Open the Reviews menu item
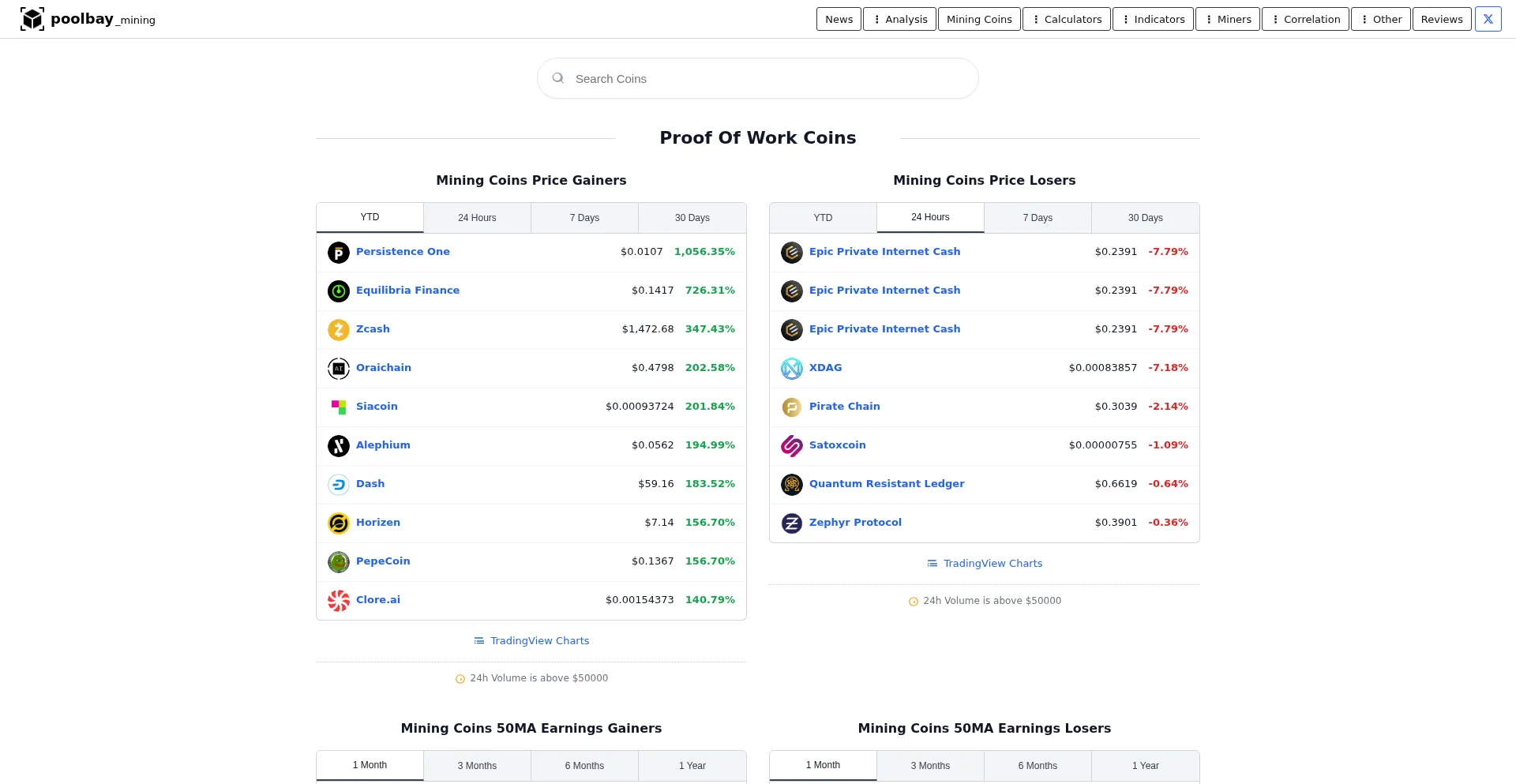Viewport: 1516px width, 784px height. 1442,19
